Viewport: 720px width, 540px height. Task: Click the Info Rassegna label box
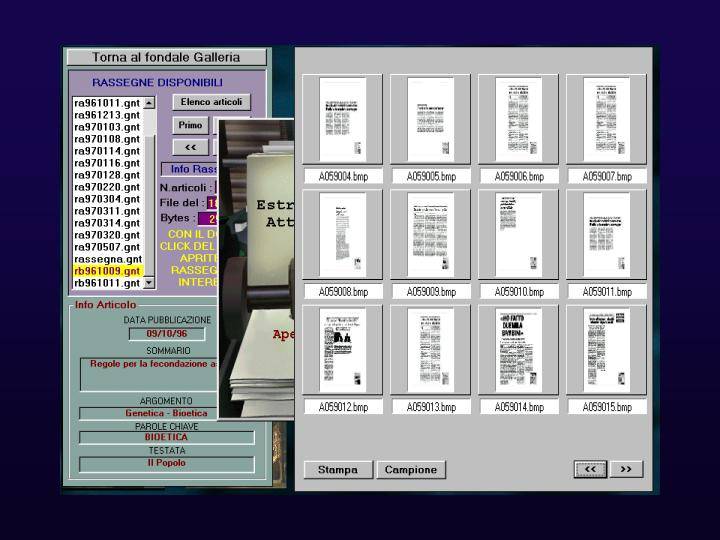pyautogui.click(x=190, y=169)
